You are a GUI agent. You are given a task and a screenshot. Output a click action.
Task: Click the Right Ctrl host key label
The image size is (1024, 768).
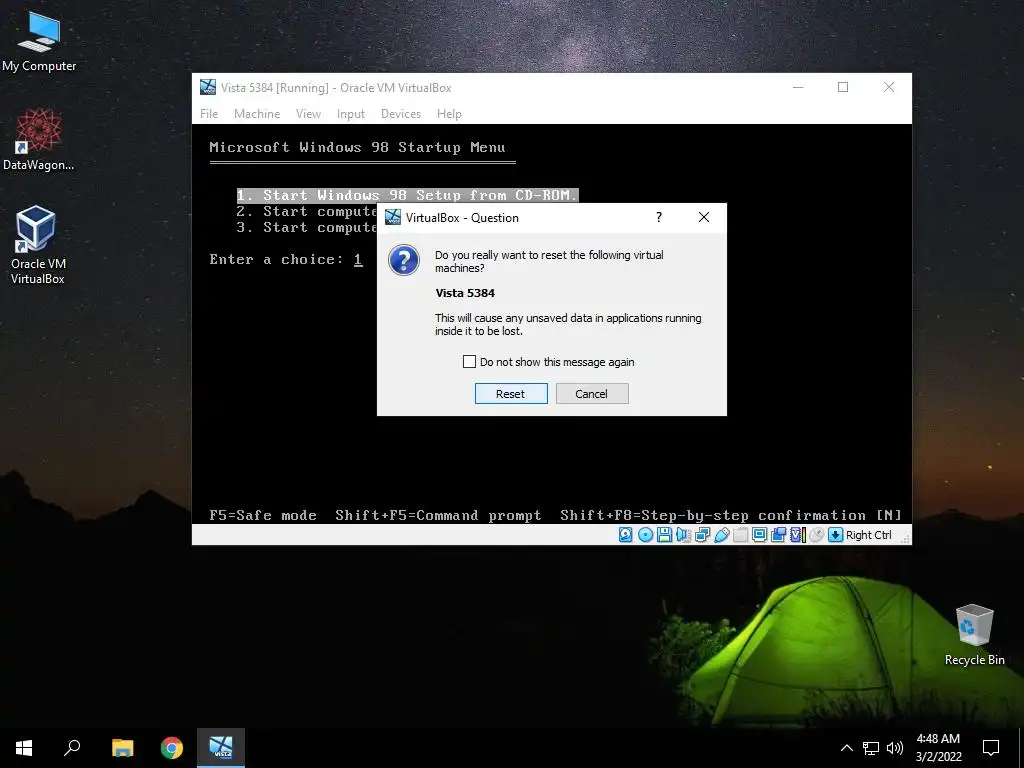click(869, 535)
